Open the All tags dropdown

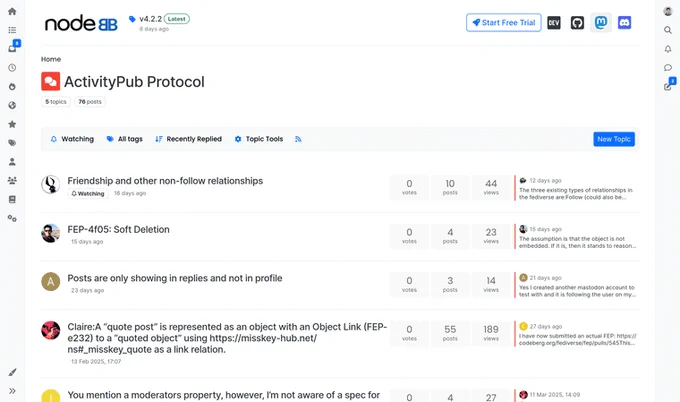click(x=124, y=139)
